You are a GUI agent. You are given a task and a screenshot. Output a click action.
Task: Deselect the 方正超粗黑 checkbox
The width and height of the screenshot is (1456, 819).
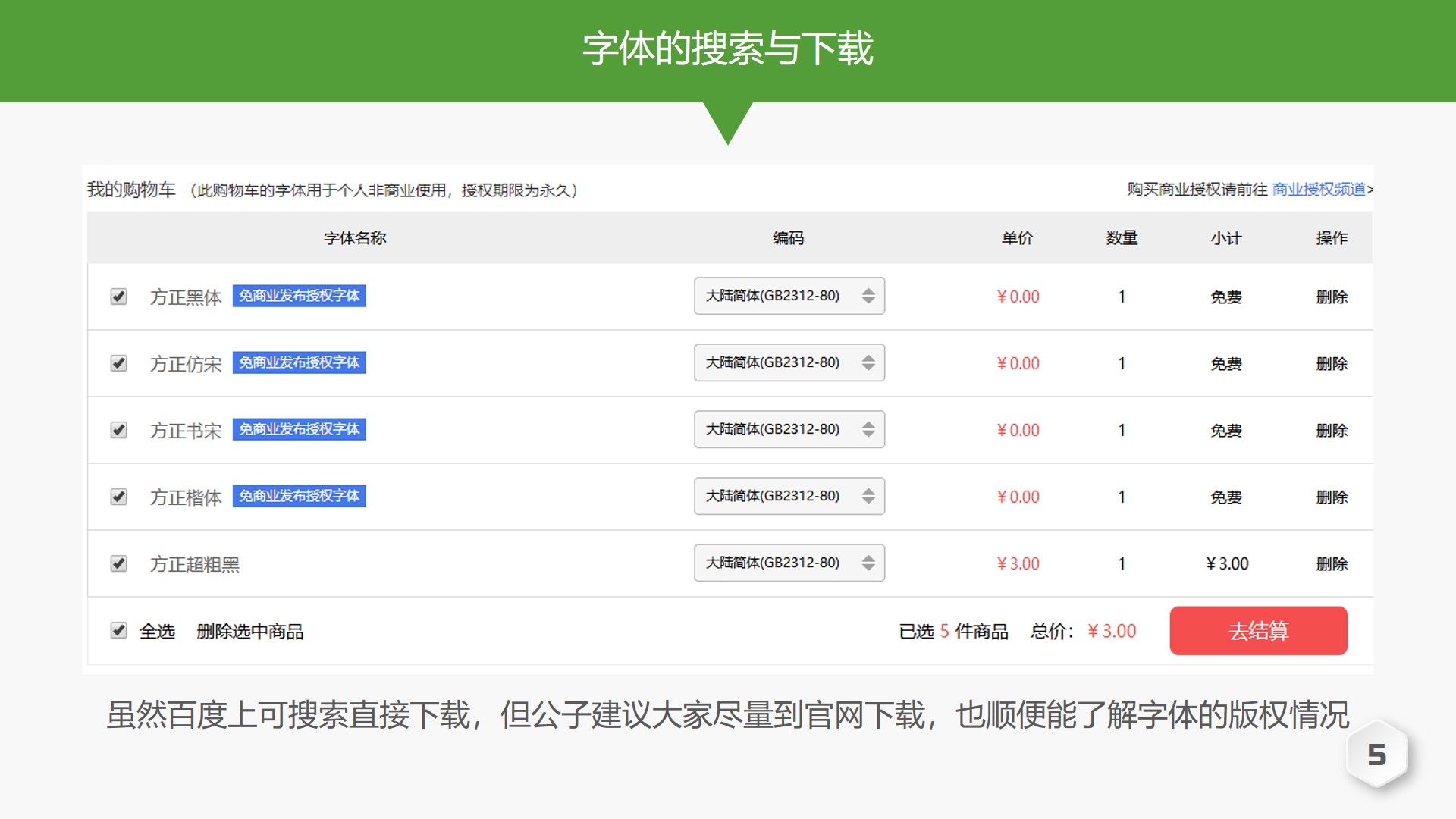click(x=118, y=563)
